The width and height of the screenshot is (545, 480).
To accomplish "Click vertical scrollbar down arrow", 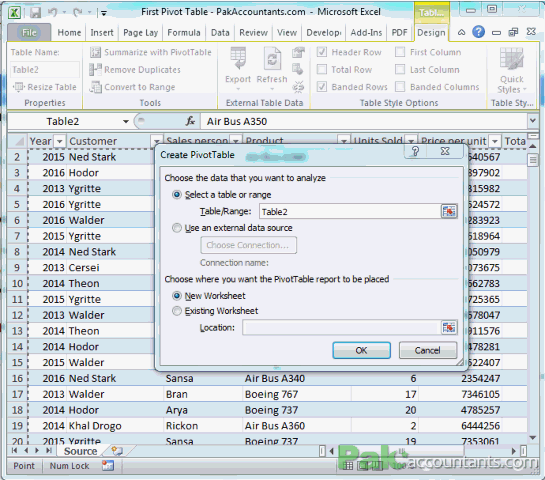I will click(532, 437).
